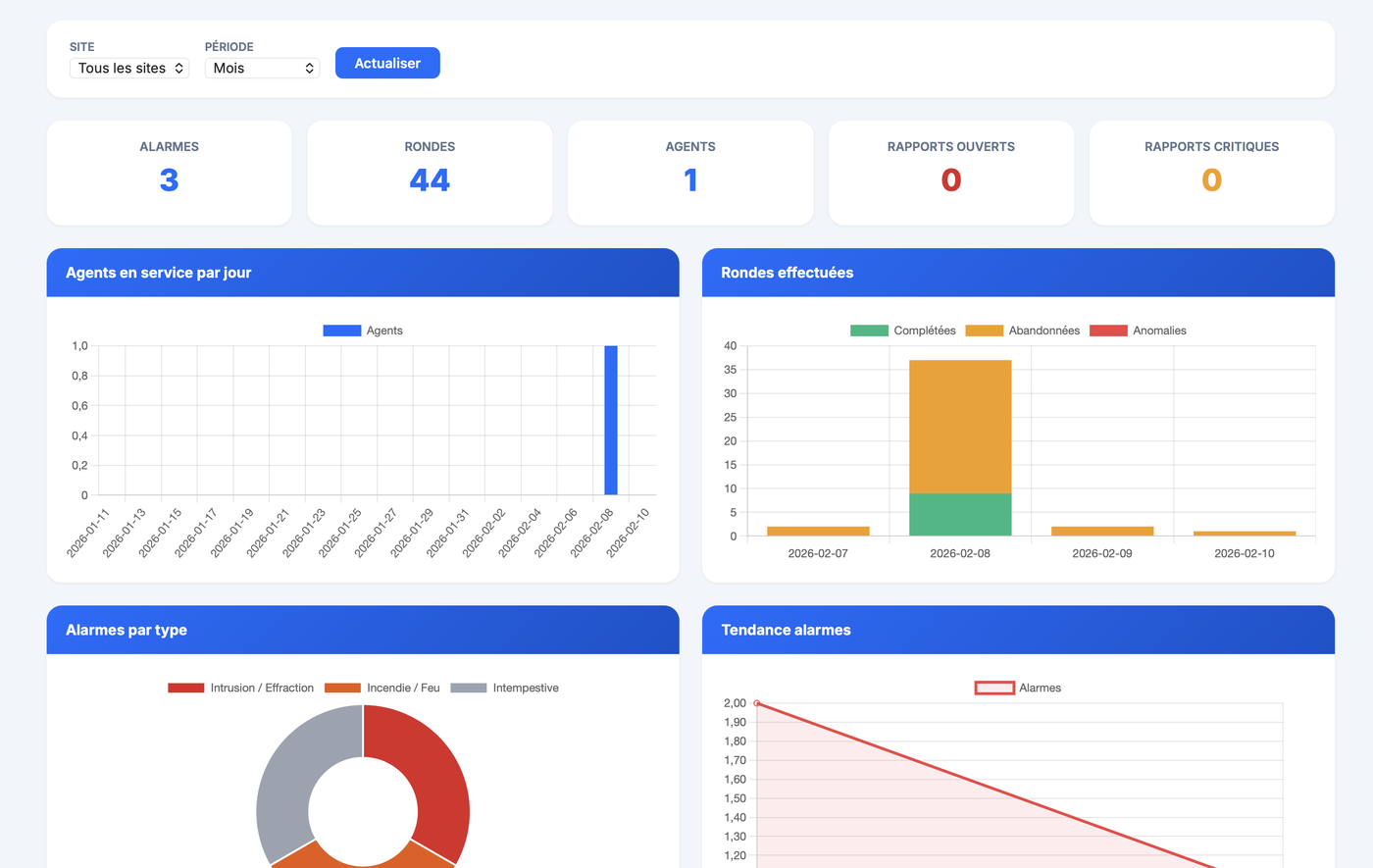Click the 2026-02-07 axis label in Rondes chart

click(x=818, y=553)
